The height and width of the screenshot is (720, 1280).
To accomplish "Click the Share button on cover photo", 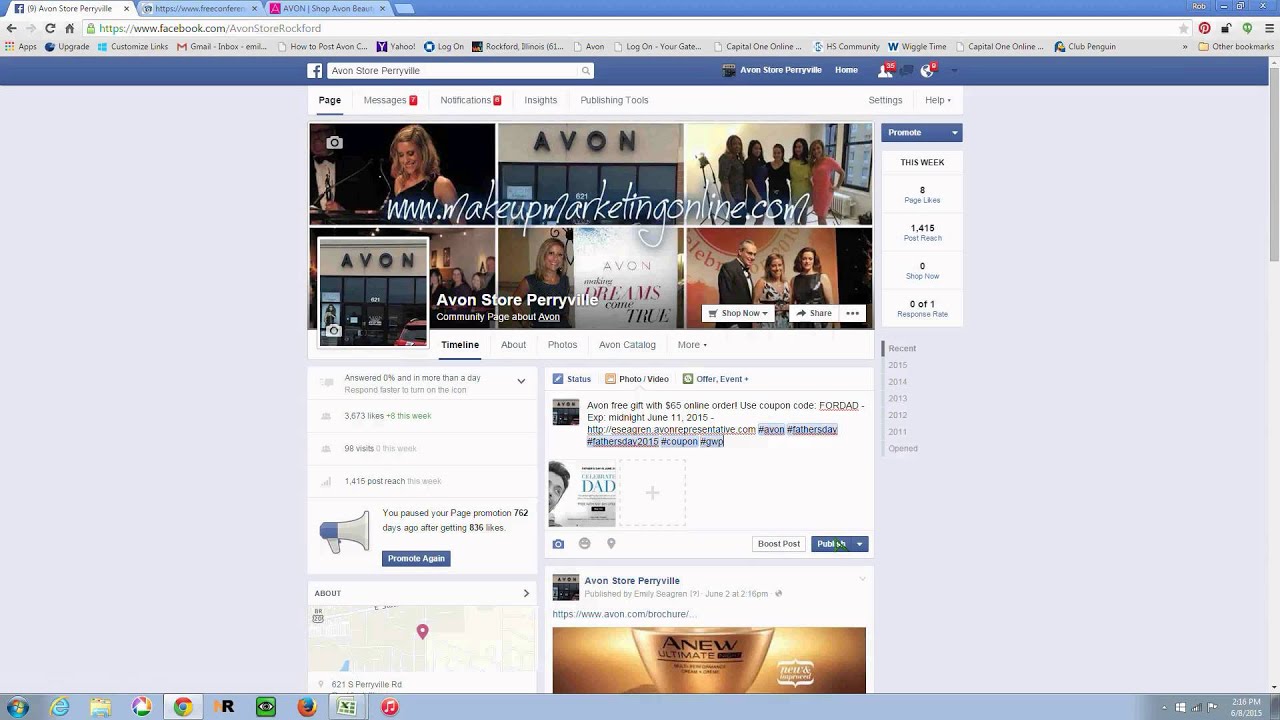I will pos(813,313).
